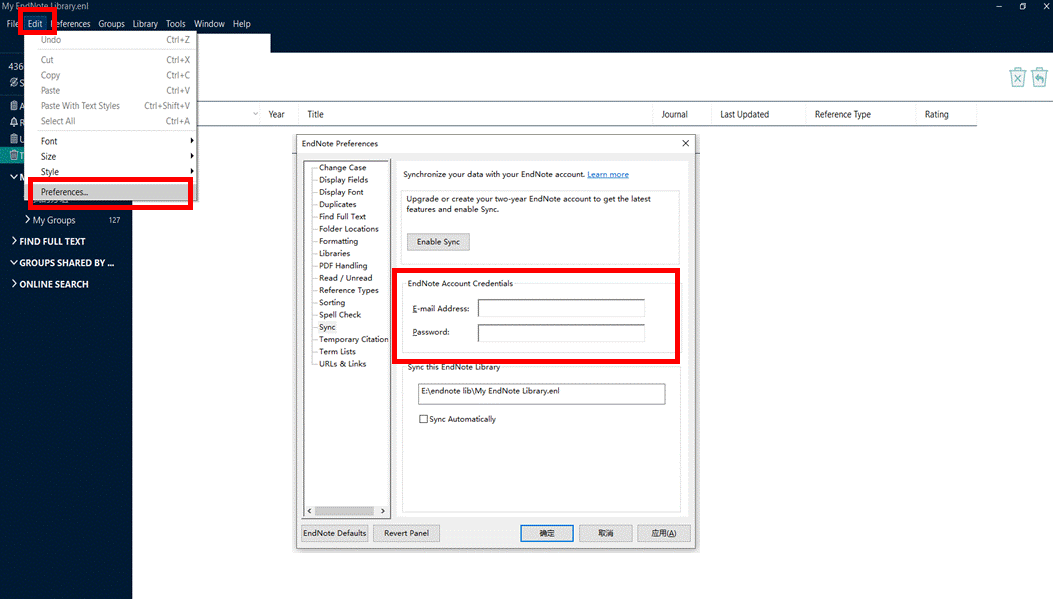Enable the Sync Automatically checkbox
Image resolution: width=1054 pixels, height=599 pixels.
pyautogui.click(x=424, y=419)
